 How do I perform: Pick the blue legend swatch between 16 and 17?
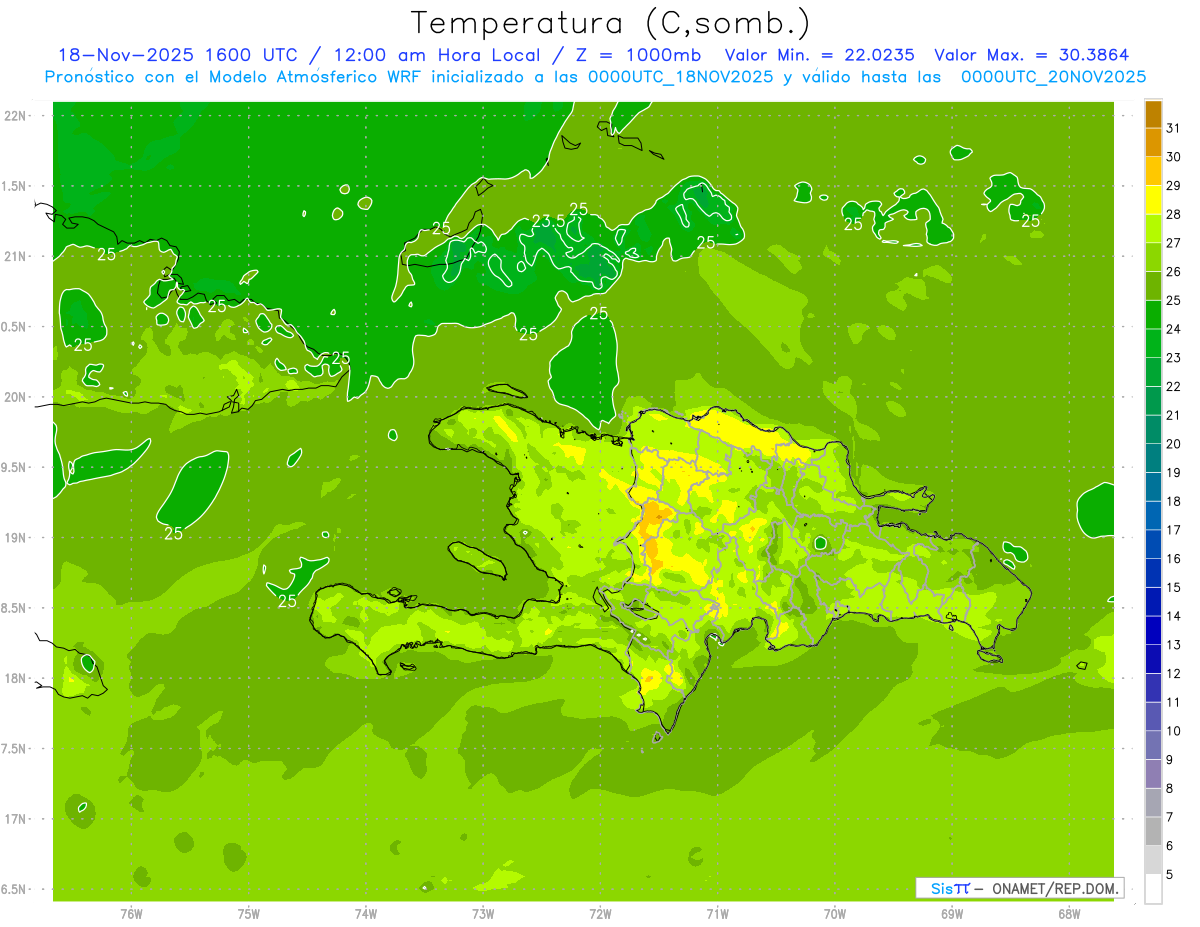pyautogui.click(x=1153, y=544)
